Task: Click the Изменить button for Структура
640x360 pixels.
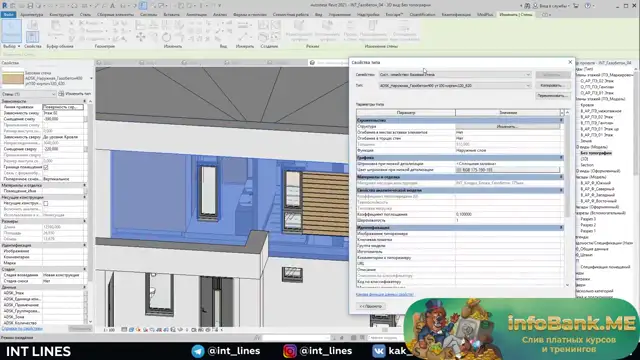Action: [x=507, y=127]
